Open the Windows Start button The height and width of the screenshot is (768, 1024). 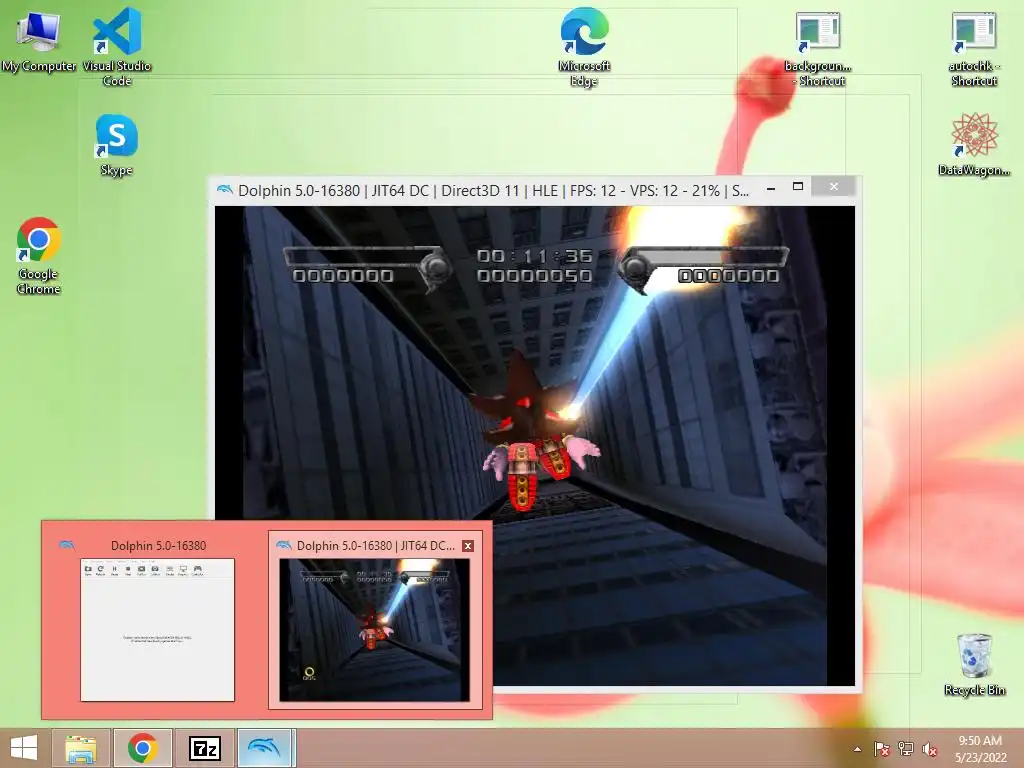(x=24, y=748)
